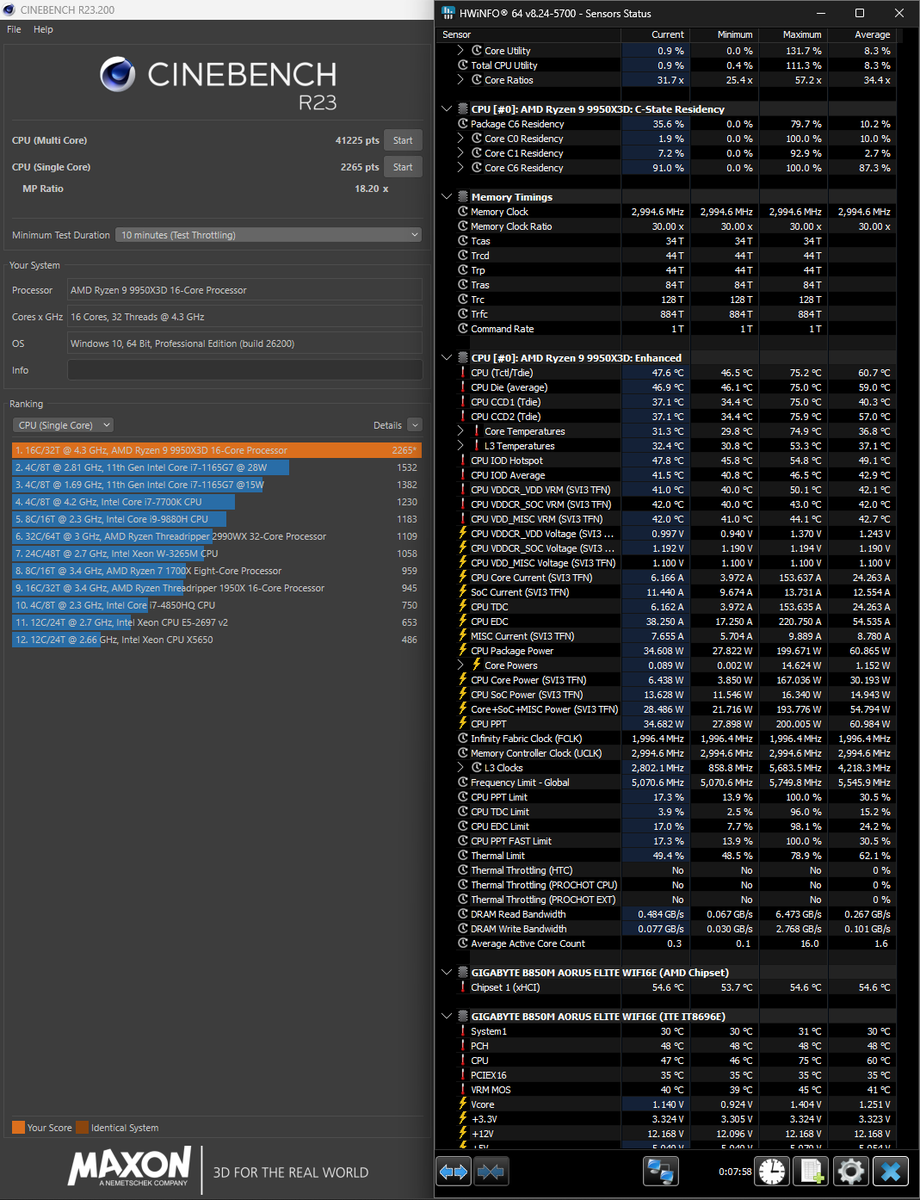Click thermometer icon on CPU (Tctl/Tdie) row
This screenshot has width=920, height=1200.
pos(462,373)
